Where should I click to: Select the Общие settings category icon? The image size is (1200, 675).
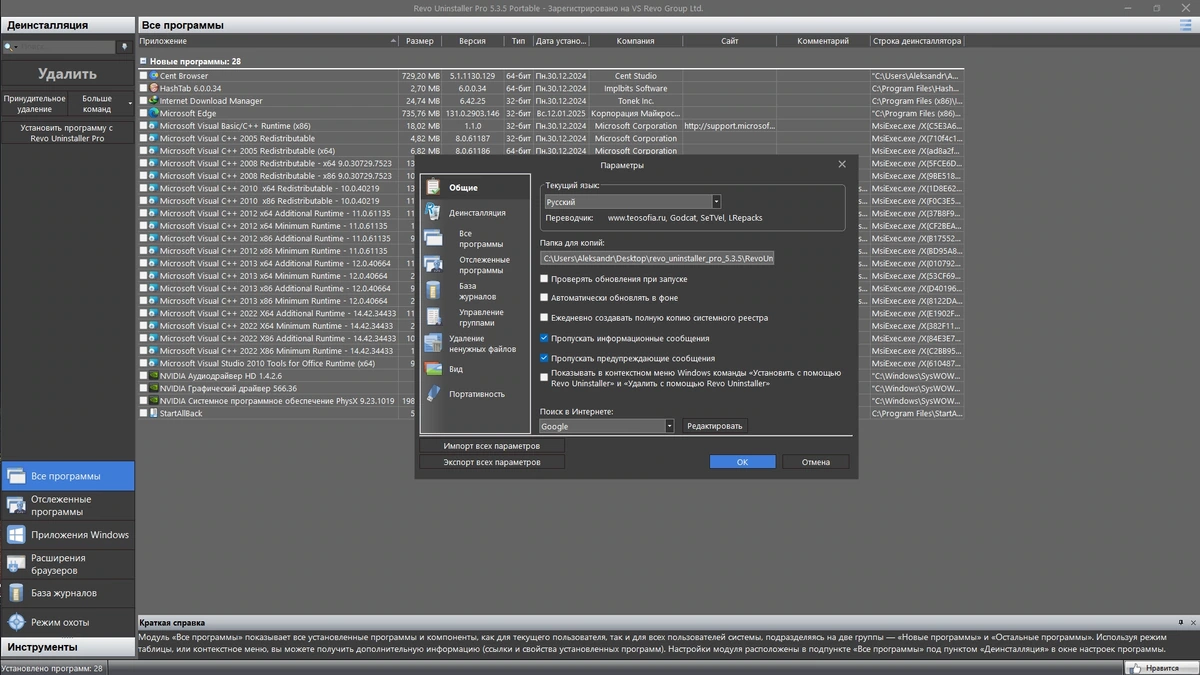pos(433,187)
